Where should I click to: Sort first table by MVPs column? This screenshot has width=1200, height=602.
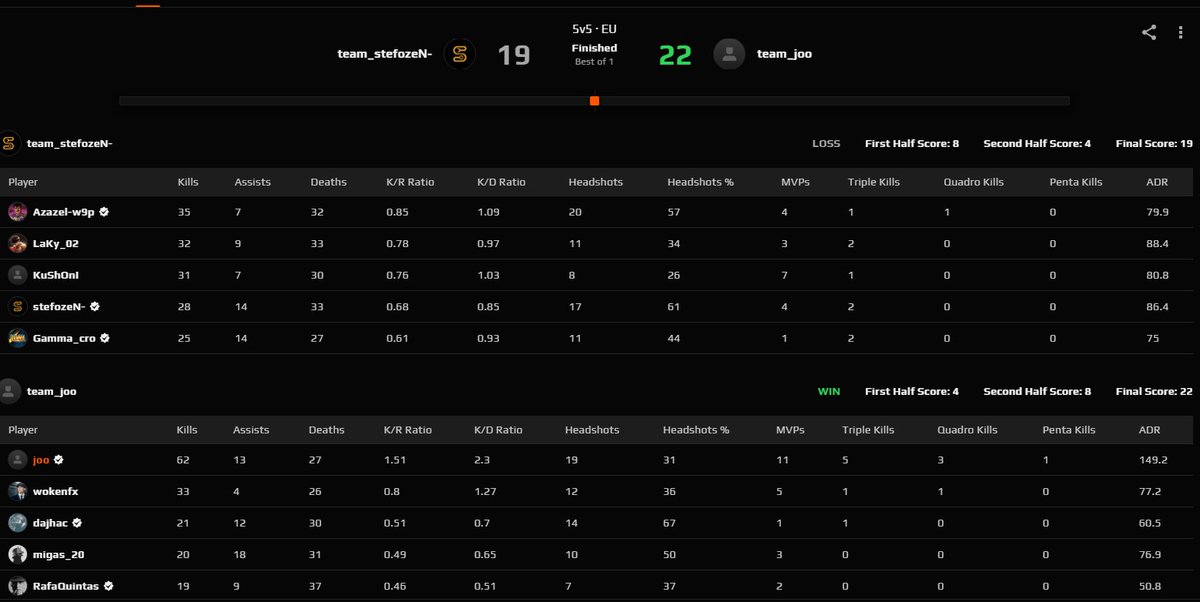(x=795, y=182)
